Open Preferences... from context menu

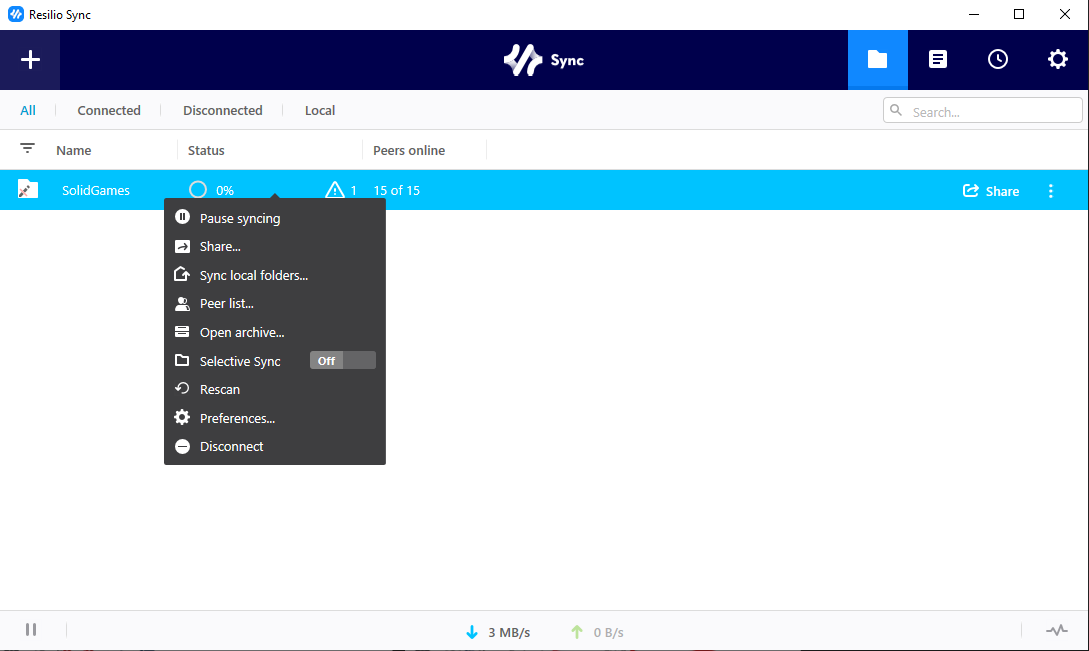274,418
